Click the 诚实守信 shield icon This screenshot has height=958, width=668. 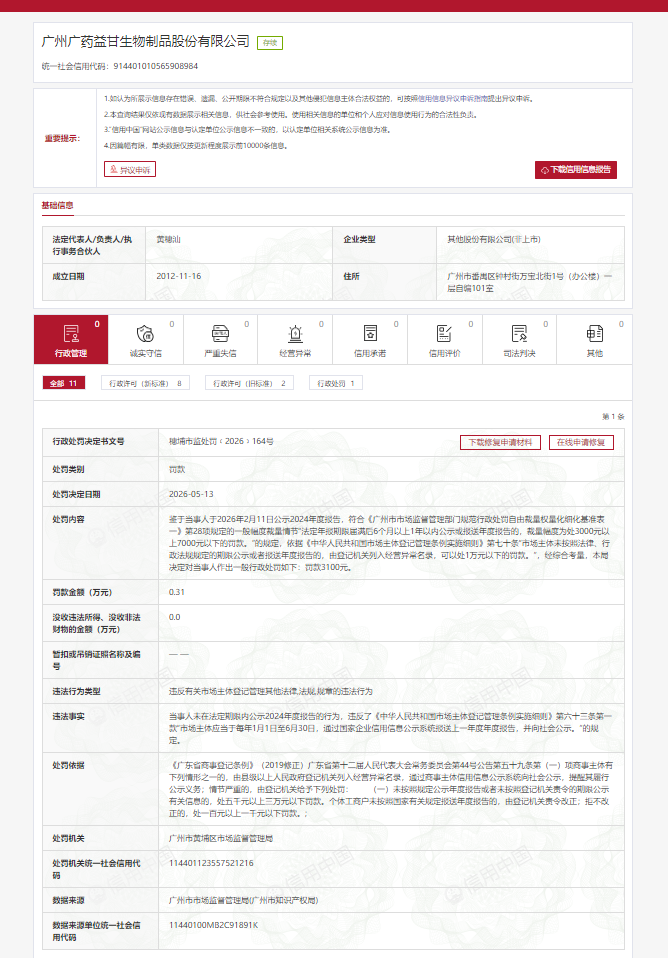[x=145, y=334]
